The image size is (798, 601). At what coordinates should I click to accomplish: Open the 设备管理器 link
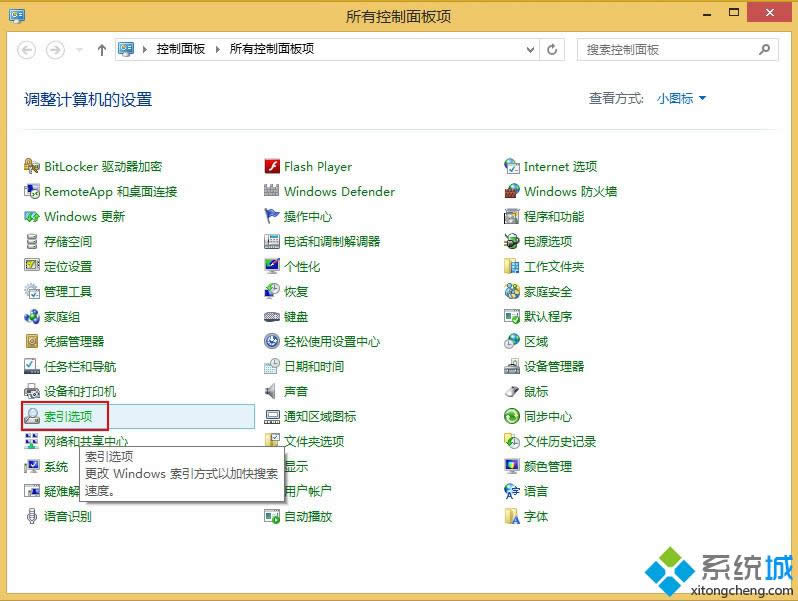(x=554, y=366)
